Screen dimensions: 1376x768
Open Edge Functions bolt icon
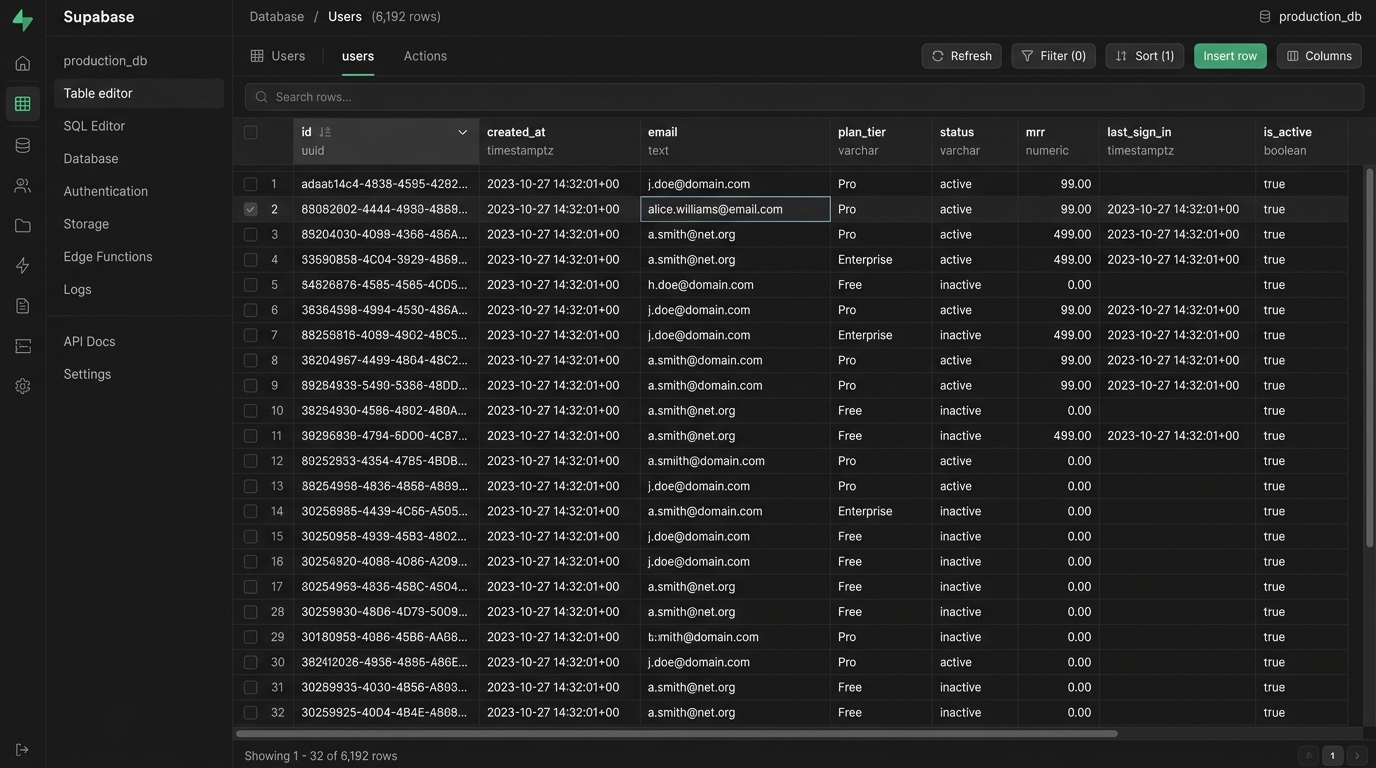click(22, 265)
